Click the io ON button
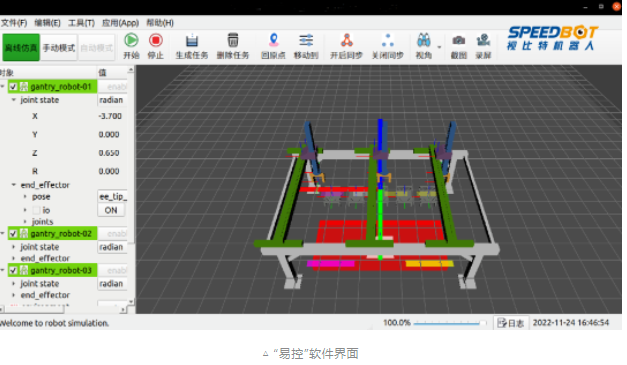The image size is (627, 365). (111, 210)
